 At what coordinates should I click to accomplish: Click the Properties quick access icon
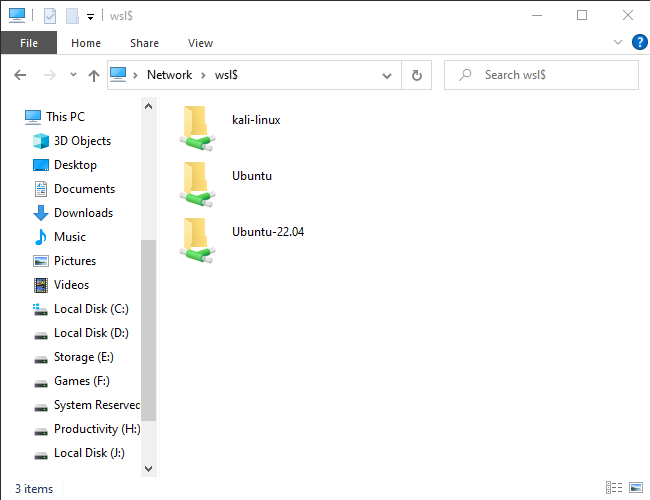[50, 16]
